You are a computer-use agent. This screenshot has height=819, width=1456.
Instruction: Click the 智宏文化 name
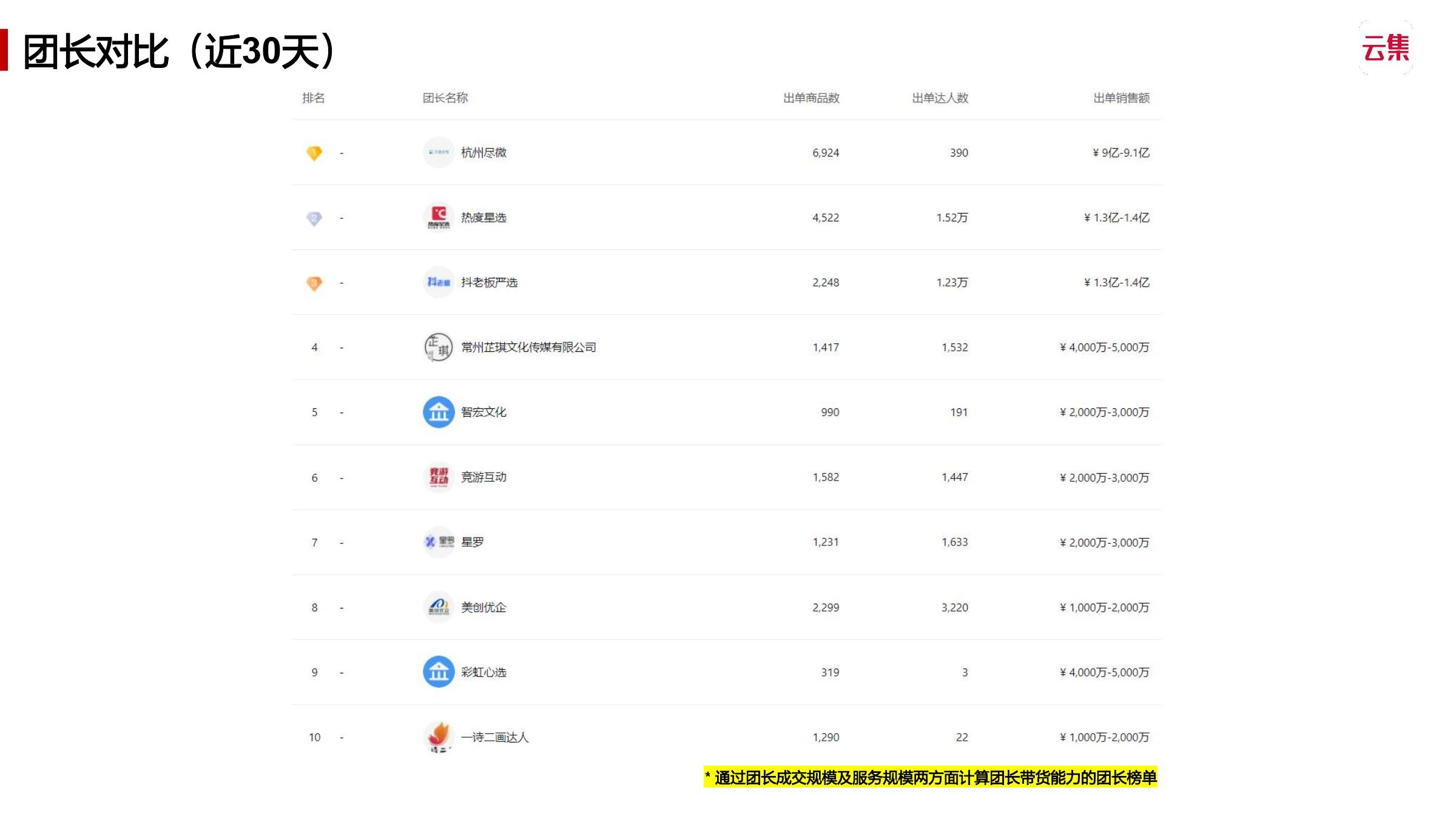pos(484,412)
